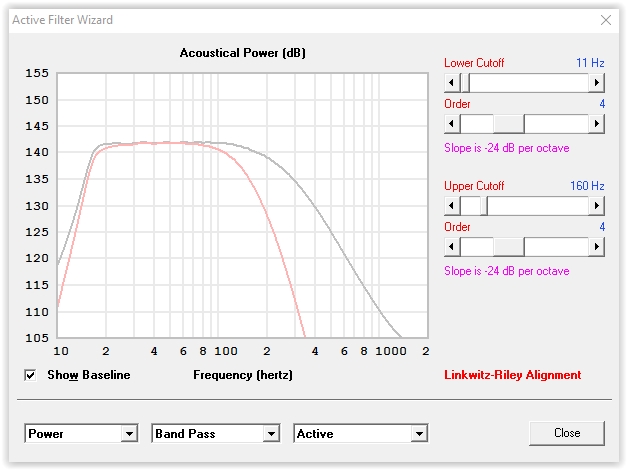Click left arrow of upper cutoff Order scrollbar
The width and height of the screenshot is (627, 470).
click(x=452, y=246)
